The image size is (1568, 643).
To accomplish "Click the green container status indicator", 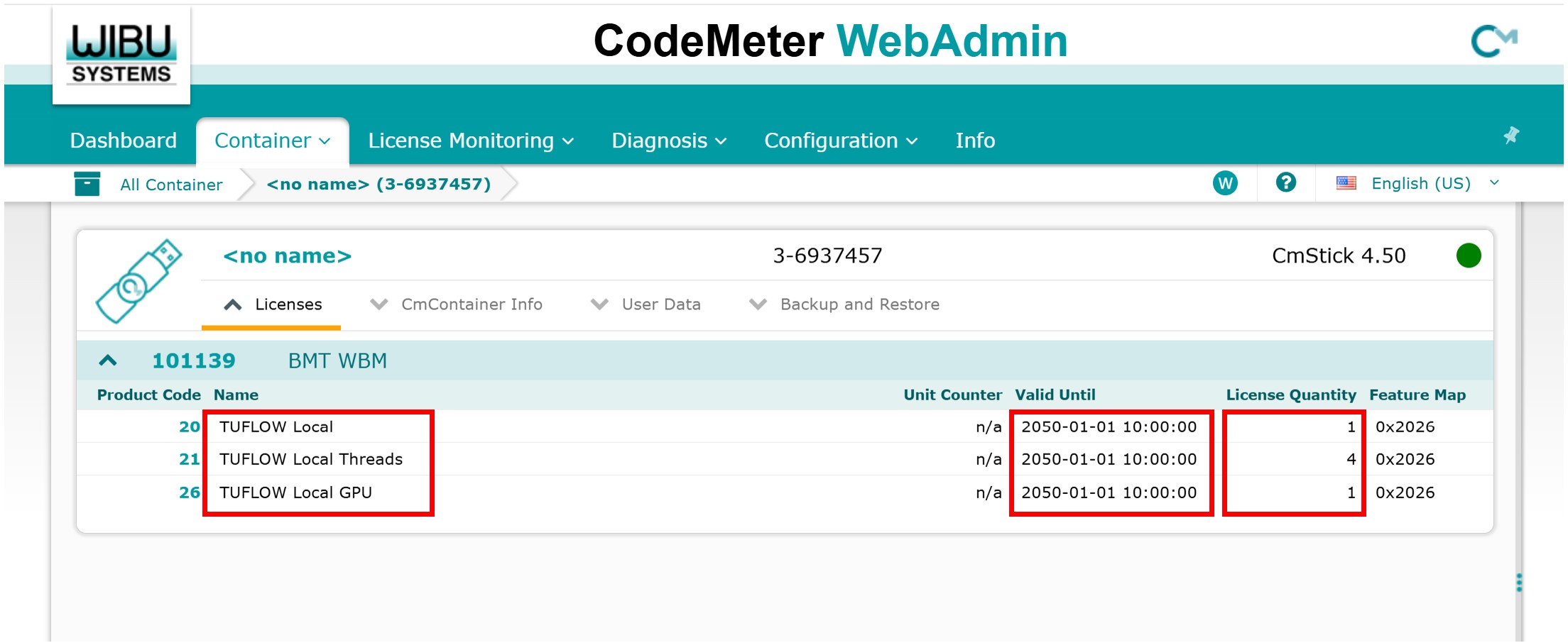I will (1469, 255).
